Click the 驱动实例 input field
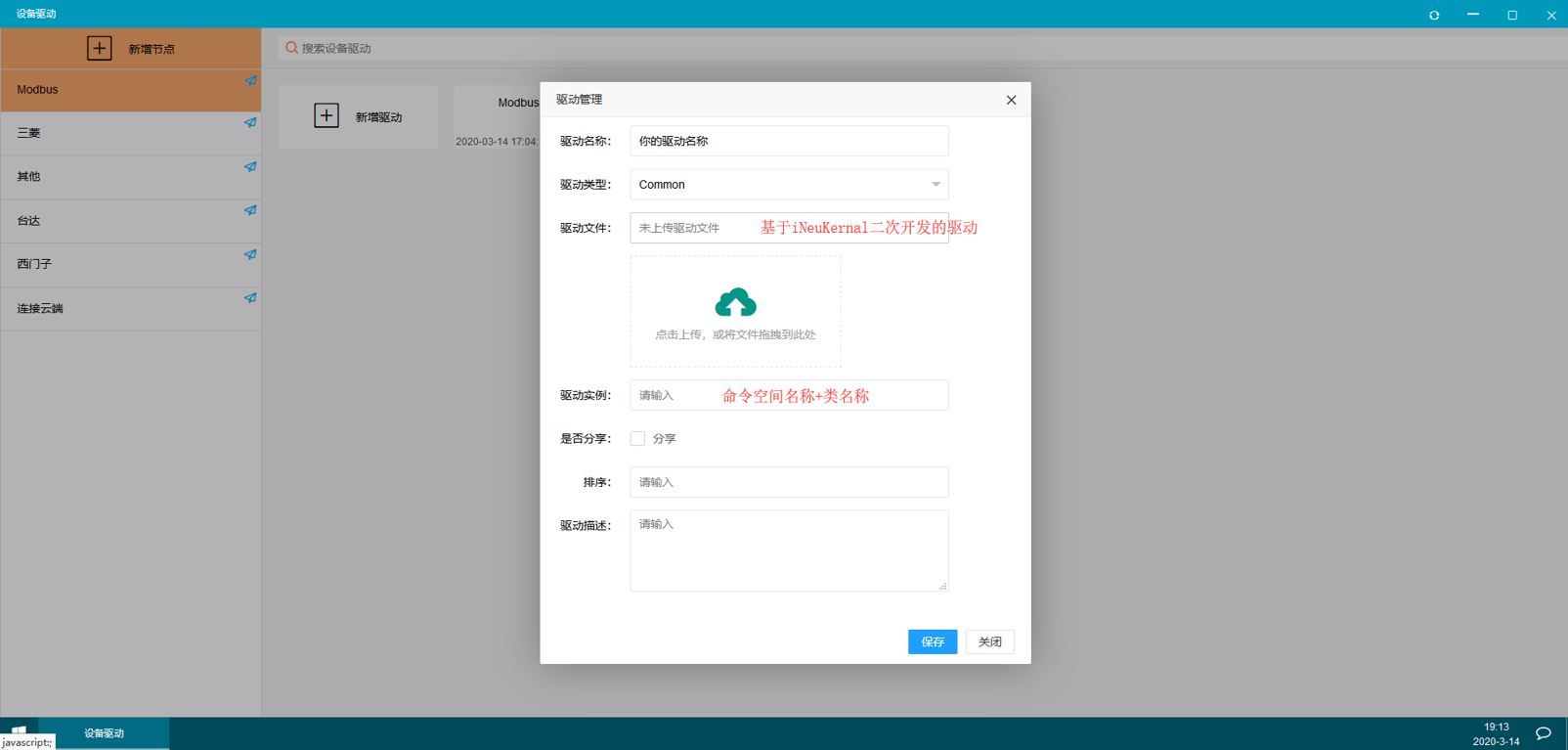 (x=789, y=395)
